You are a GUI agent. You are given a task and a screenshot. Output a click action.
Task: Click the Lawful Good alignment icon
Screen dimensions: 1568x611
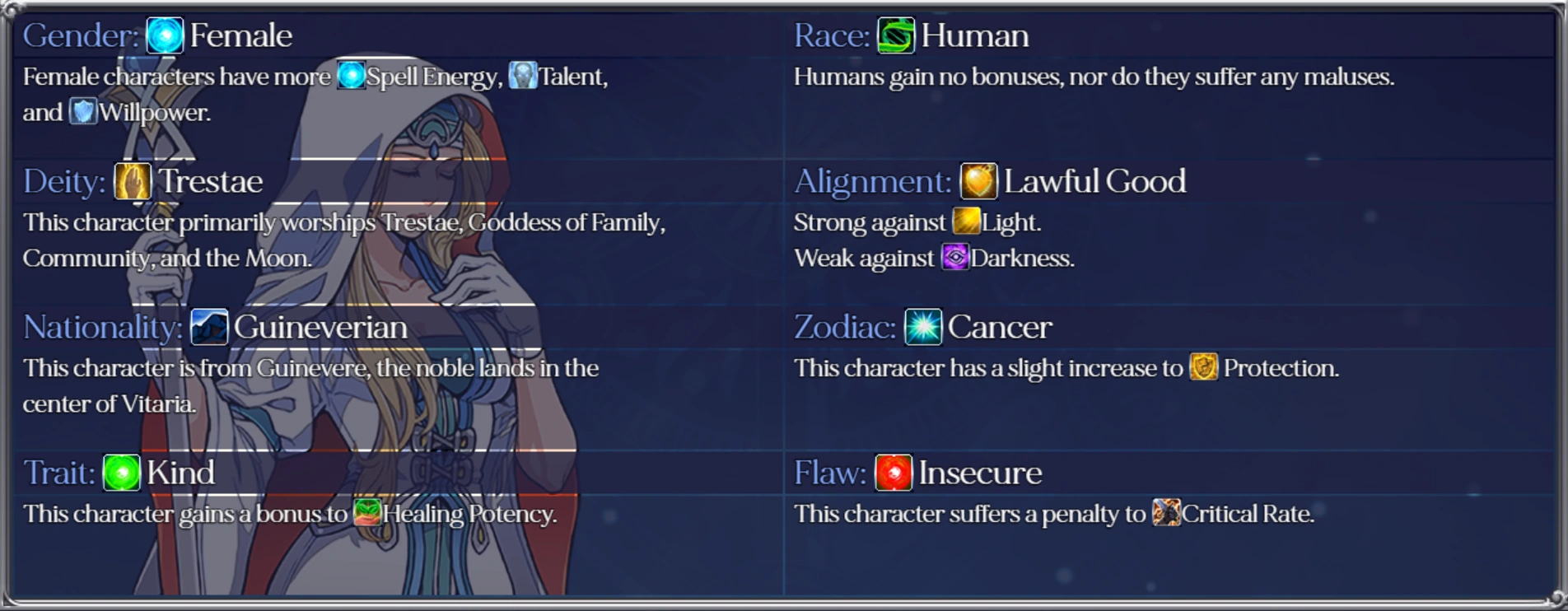[x=978, y=181]
